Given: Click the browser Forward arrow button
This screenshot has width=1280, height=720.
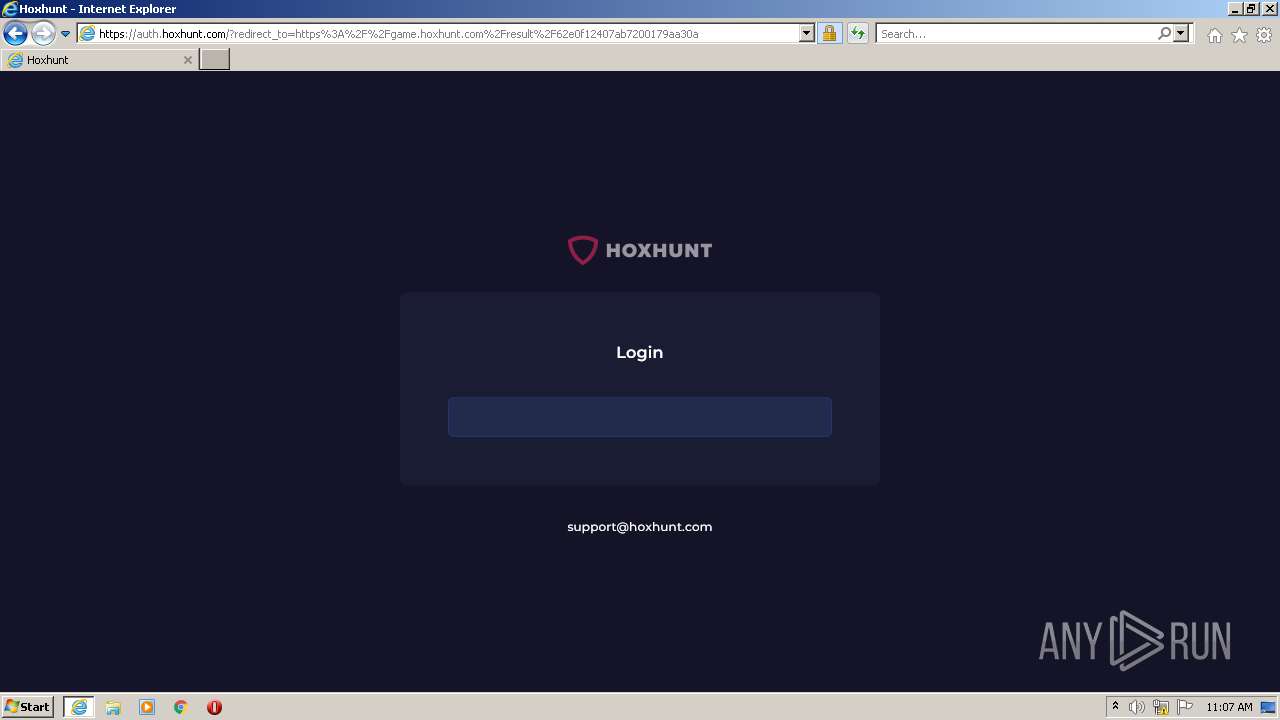Looking at the screenshot, I should coord(43,34).
